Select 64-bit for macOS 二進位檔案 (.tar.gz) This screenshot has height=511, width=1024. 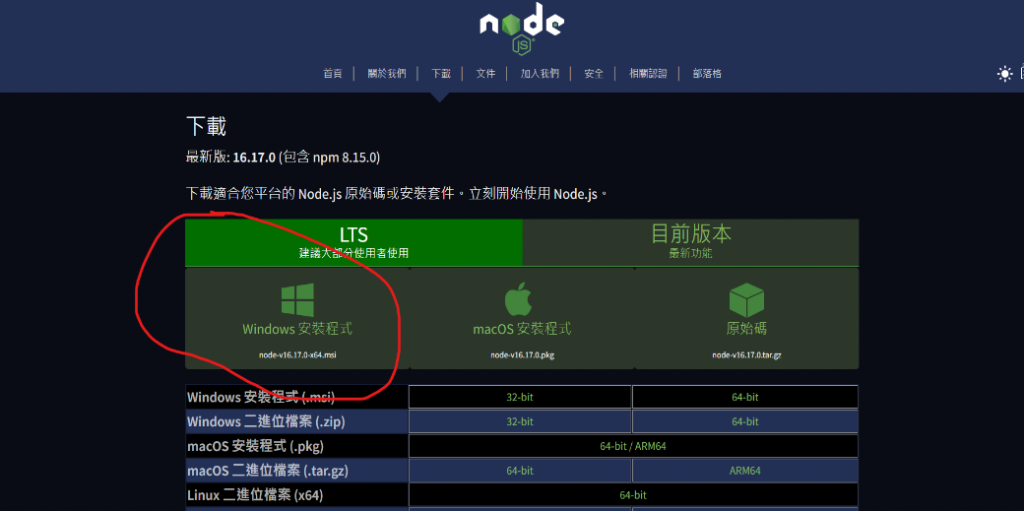click(520, 470)
